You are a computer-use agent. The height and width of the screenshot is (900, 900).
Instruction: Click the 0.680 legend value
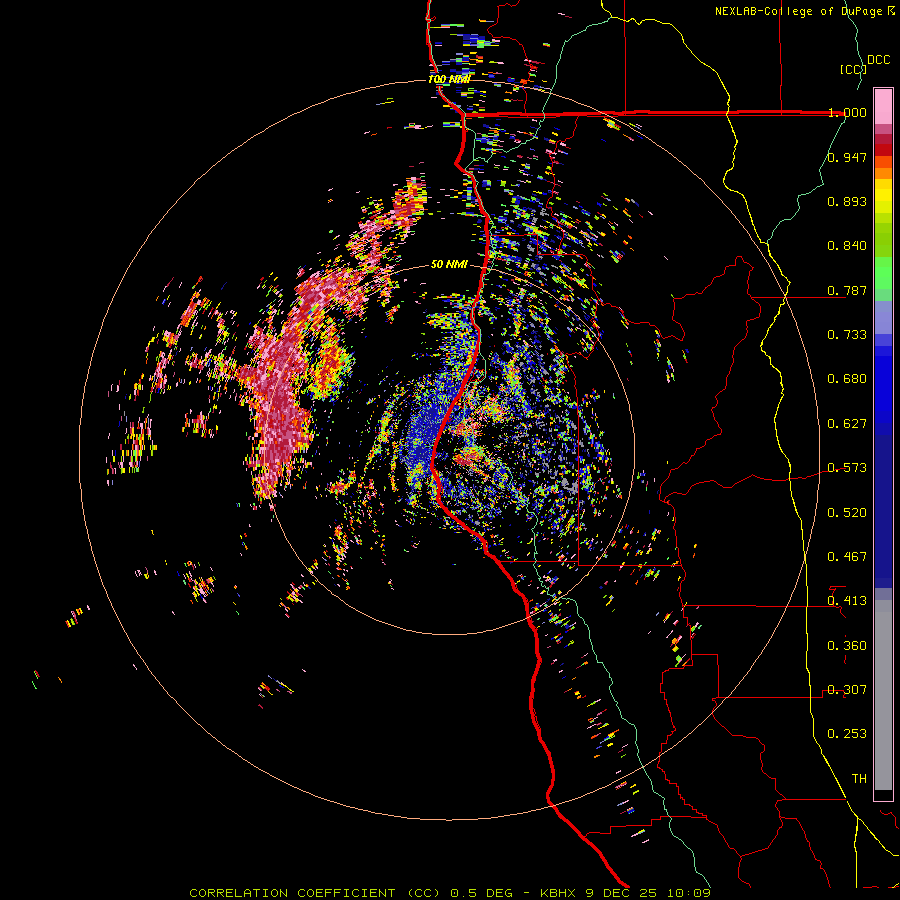(x=847, y=379)
